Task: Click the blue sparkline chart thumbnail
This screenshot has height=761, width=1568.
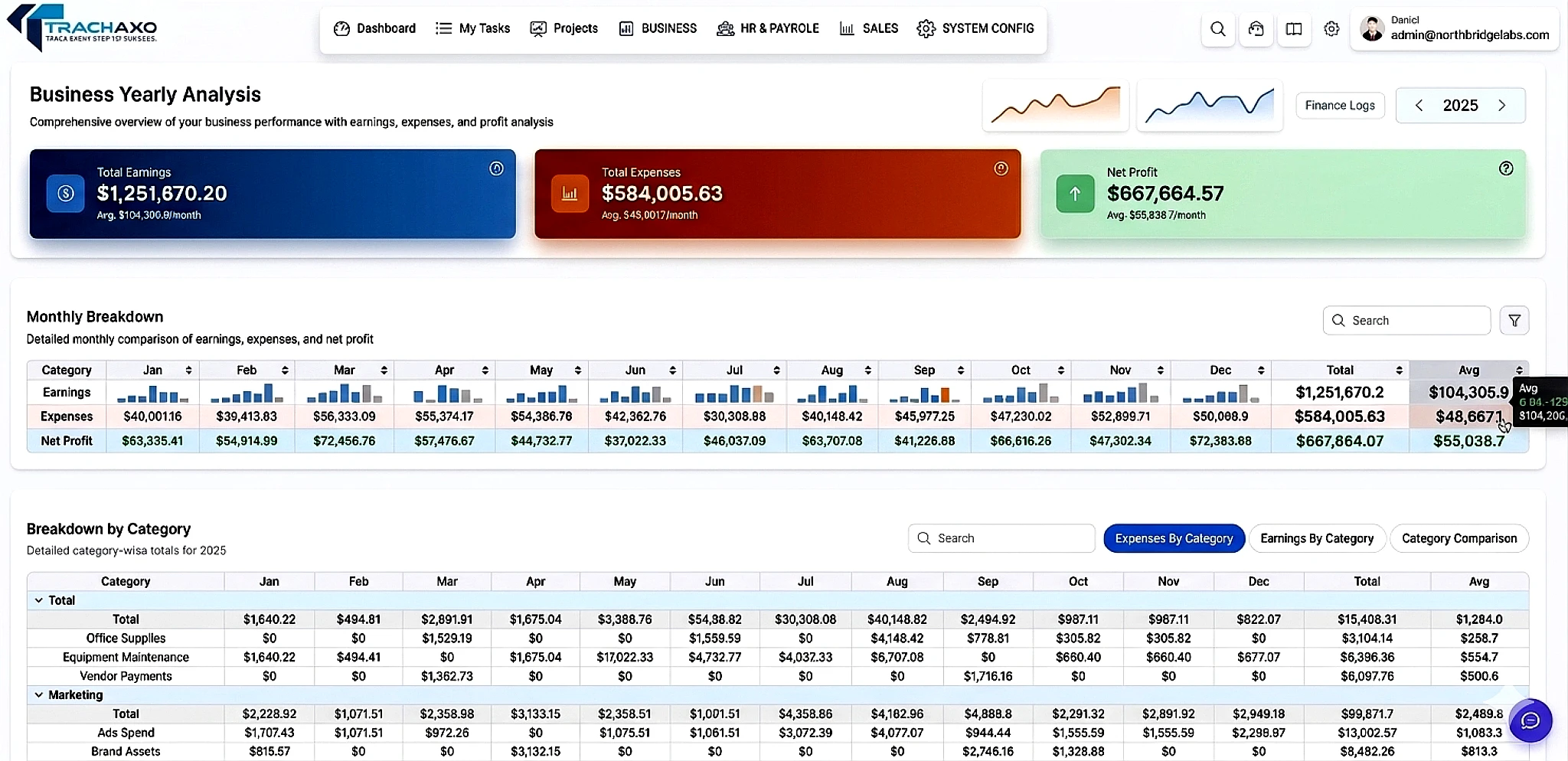Action: pyautogui.click(x=1208, y=105)
